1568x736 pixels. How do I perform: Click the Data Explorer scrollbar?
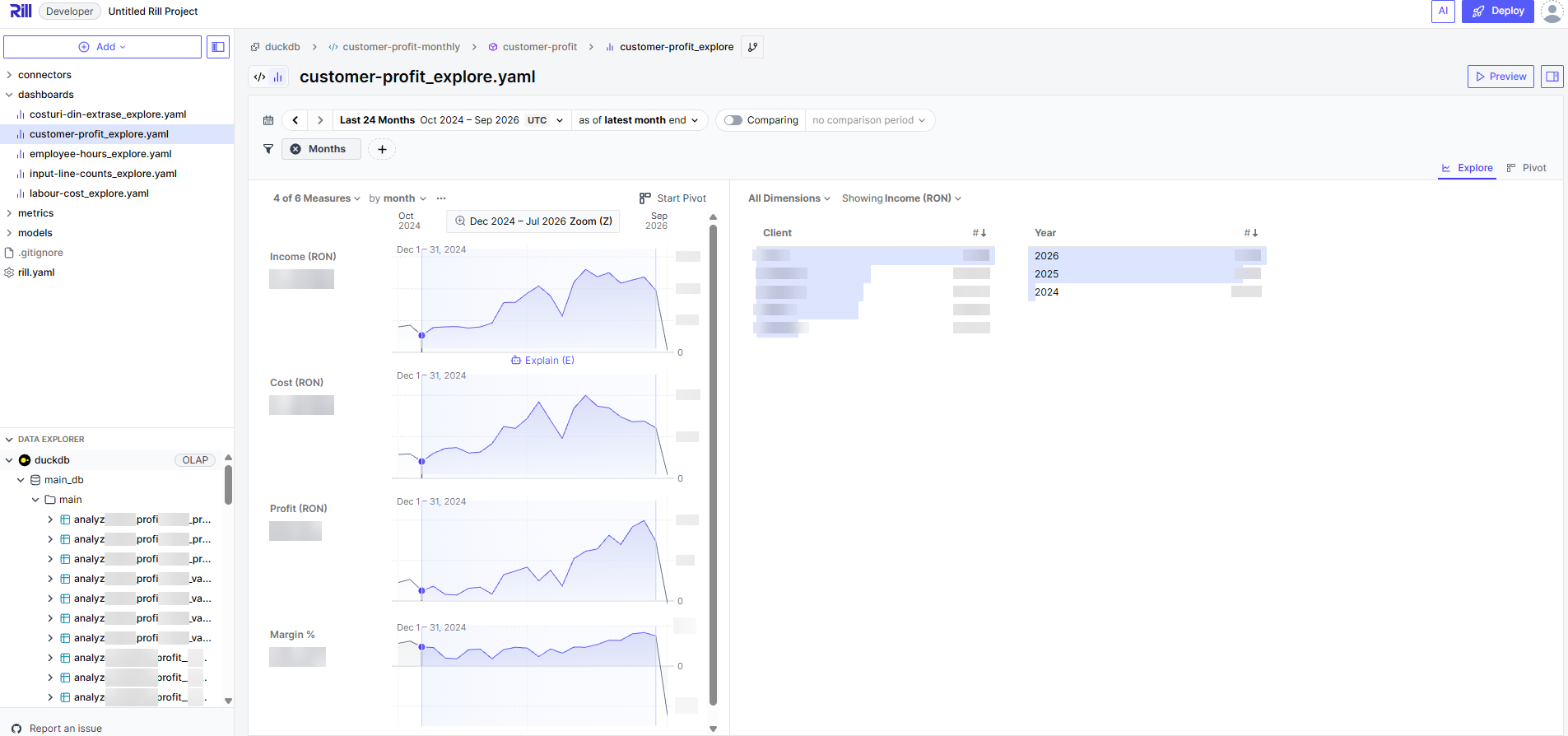click(228, 484)
